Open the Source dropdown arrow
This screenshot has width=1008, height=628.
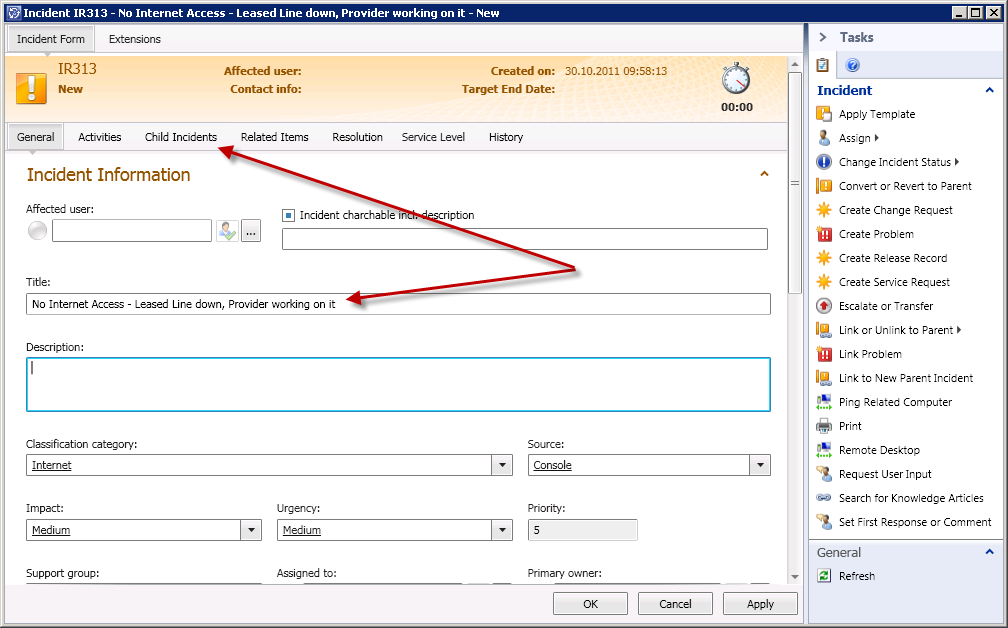(x=760, y=465)
